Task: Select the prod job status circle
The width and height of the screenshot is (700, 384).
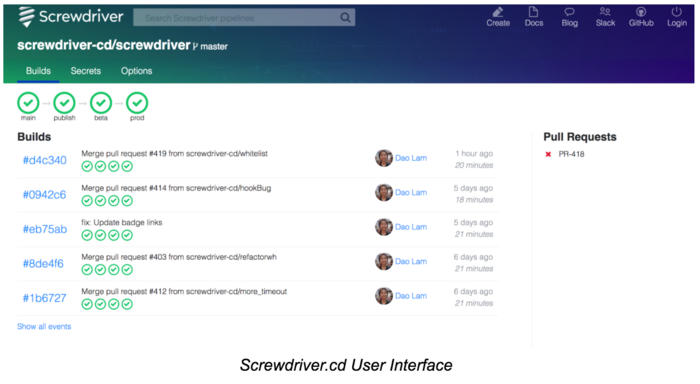Action: tap(137, 103)
